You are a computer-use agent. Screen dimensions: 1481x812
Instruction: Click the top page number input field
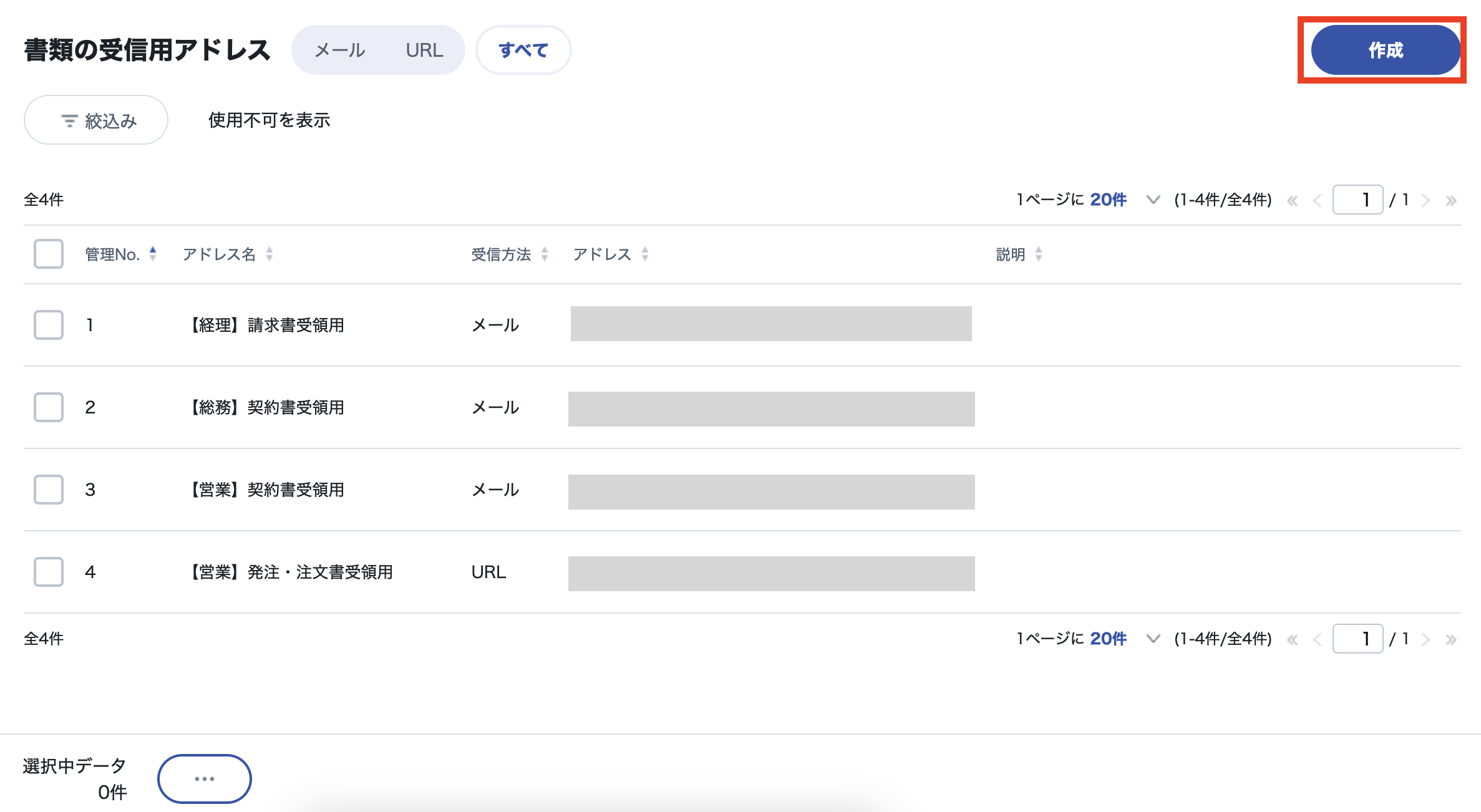point(1357,200)
